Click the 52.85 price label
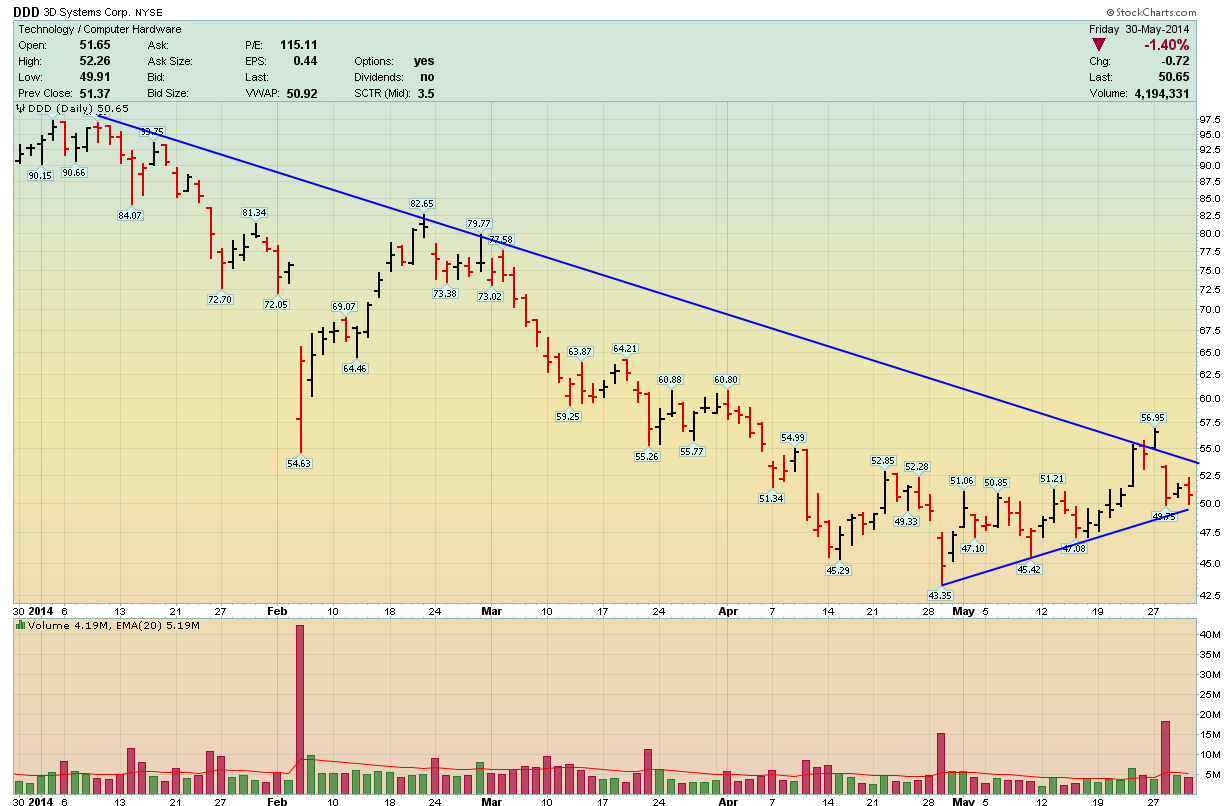 [x=883, y=460]
